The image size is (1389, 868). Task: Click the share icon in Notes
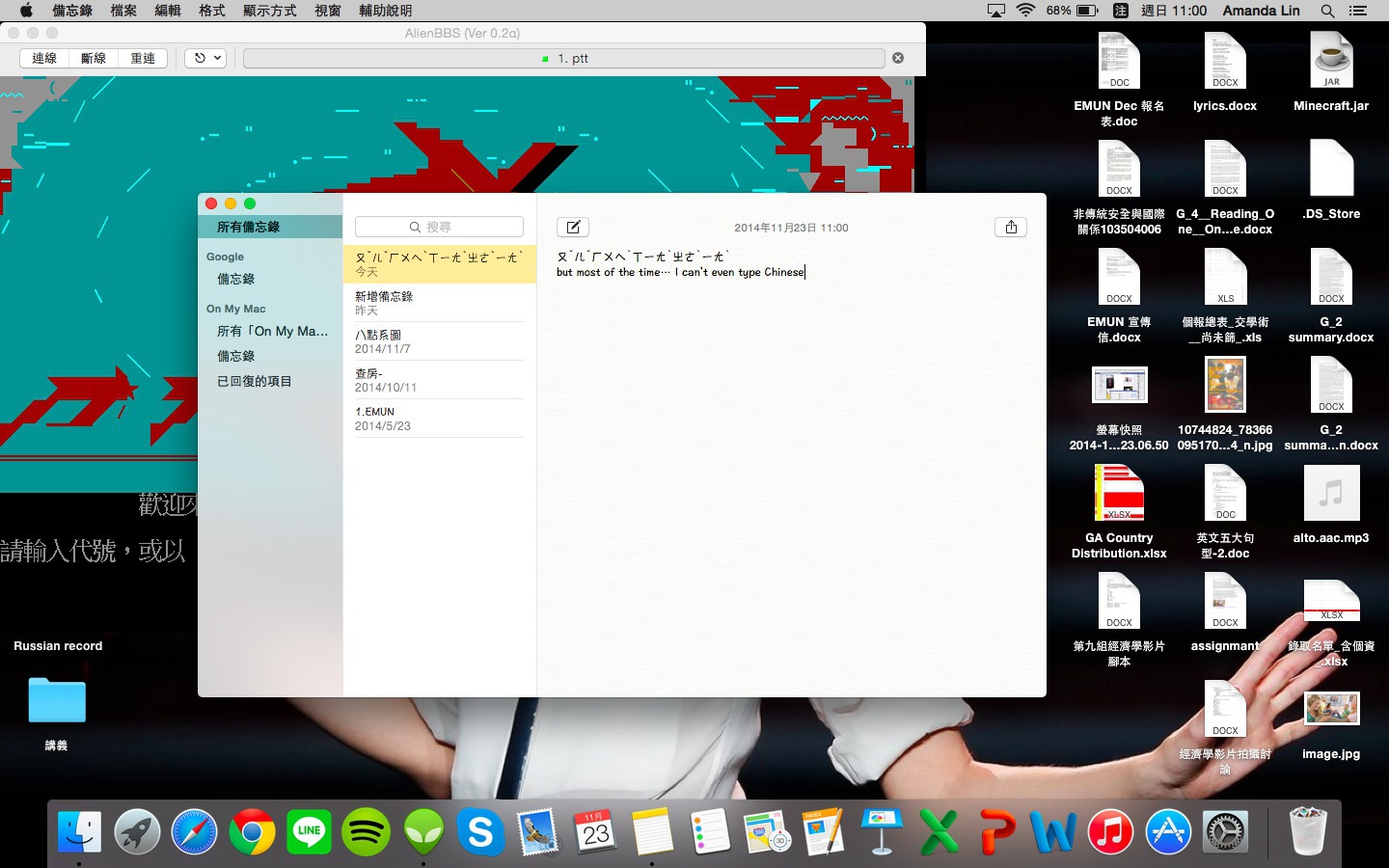1010,227
